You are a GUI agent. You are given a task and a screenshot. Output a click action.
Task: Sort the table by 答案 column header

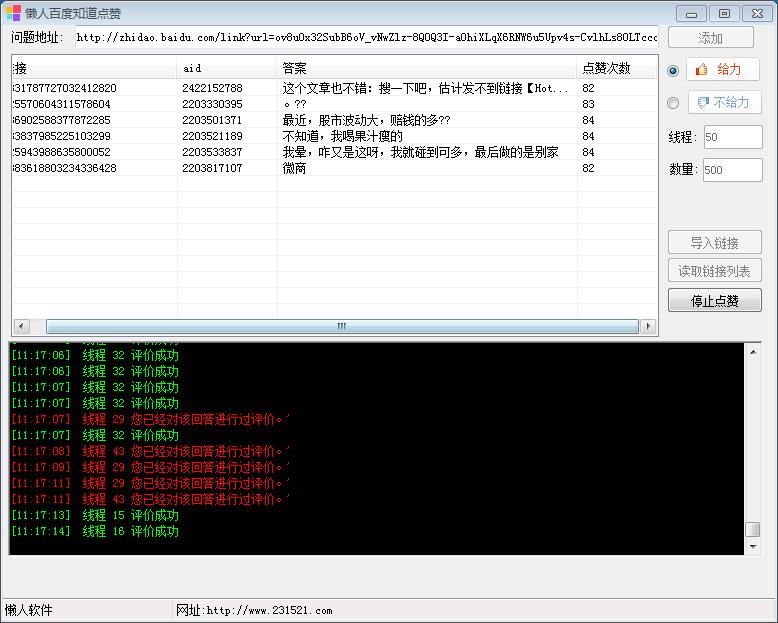coord(427,68)
